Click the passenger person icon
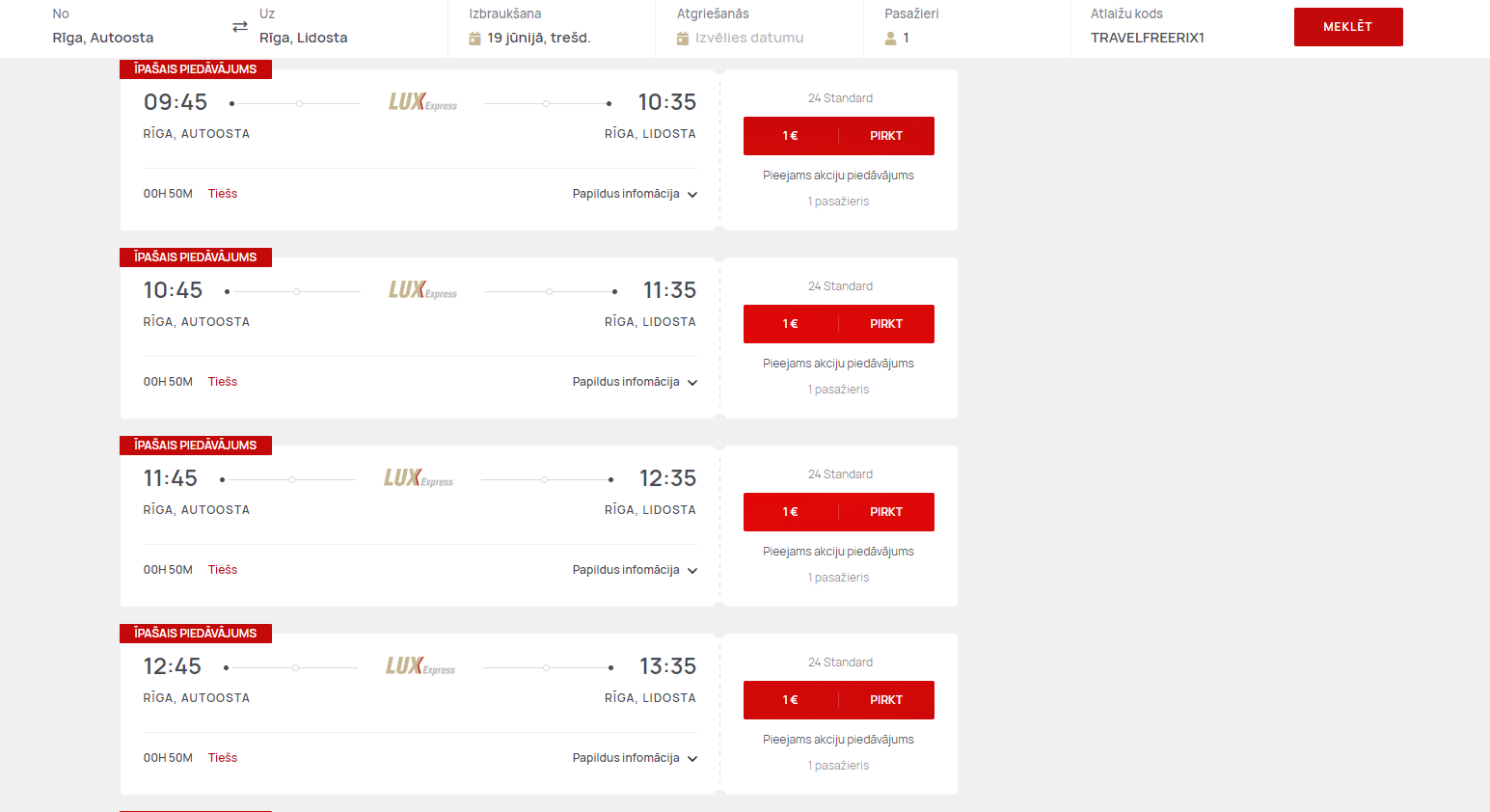Image resolution: width=1490 pixels, height=812 pixels. click(890, 39)
